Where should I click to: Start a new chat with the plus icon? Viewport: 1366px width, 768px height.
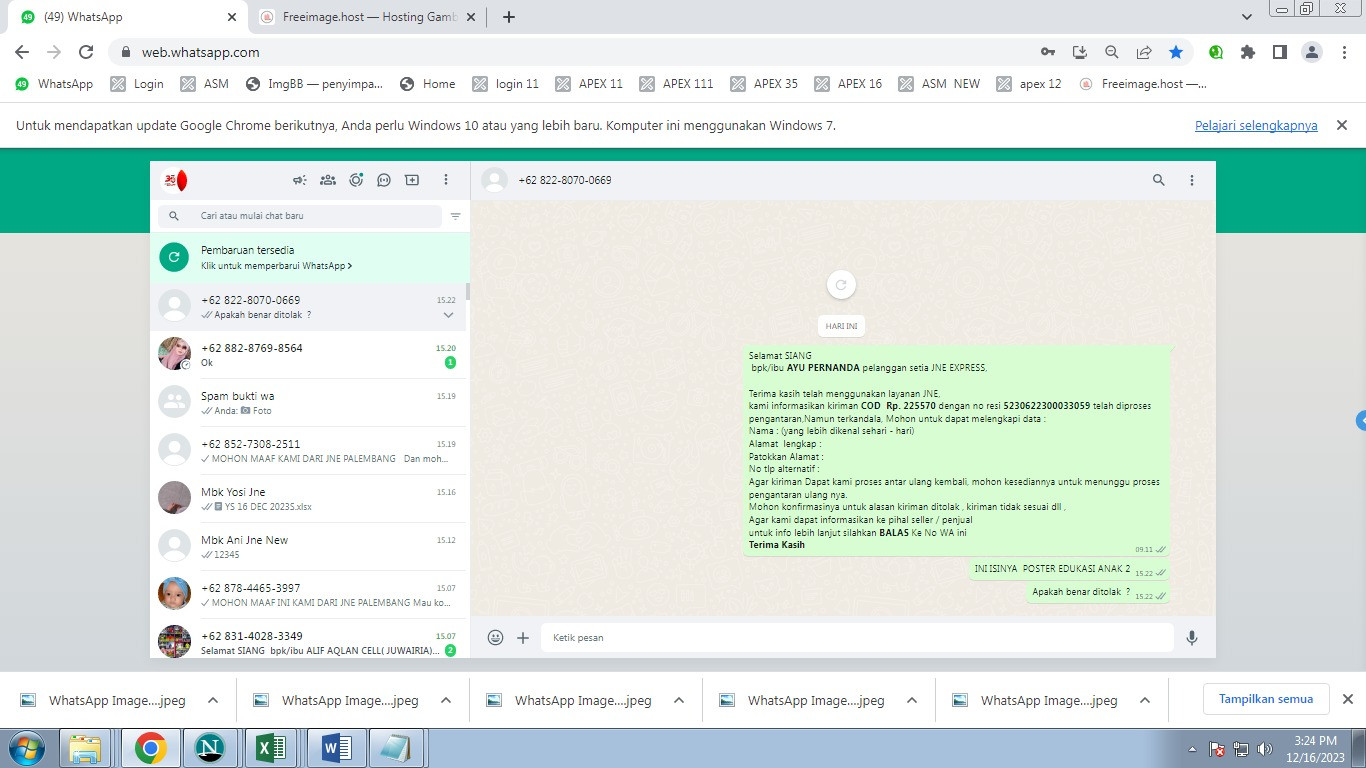412,180
